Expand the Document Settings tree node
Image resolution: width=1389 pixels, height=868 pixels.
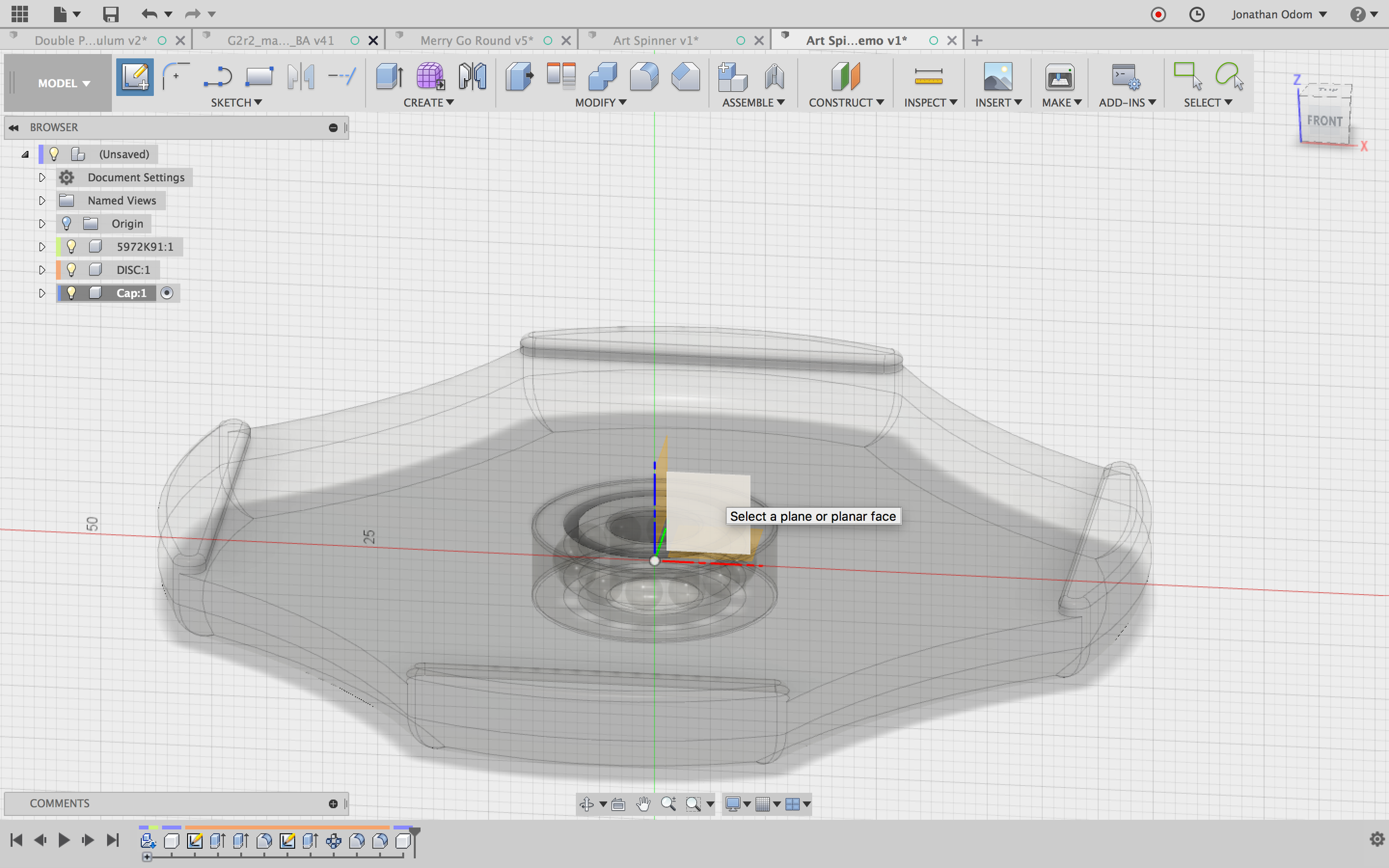coord(42,177)
